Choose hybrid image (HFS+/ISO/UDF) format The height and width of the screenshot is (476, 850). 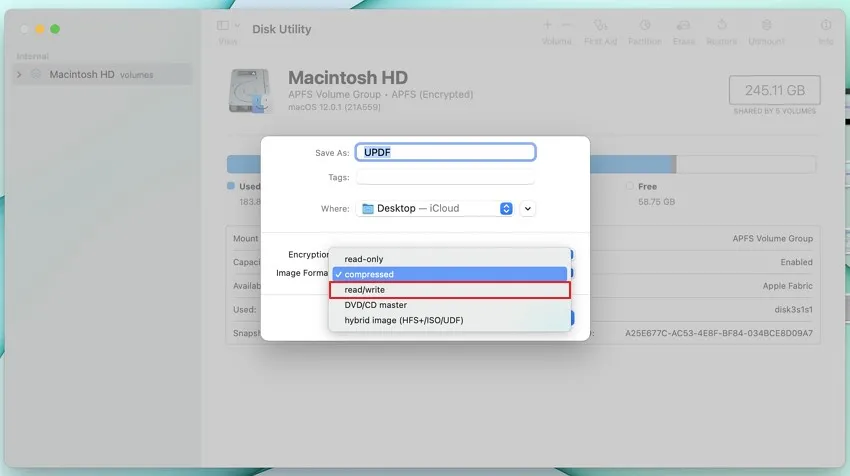coord(449,320)
